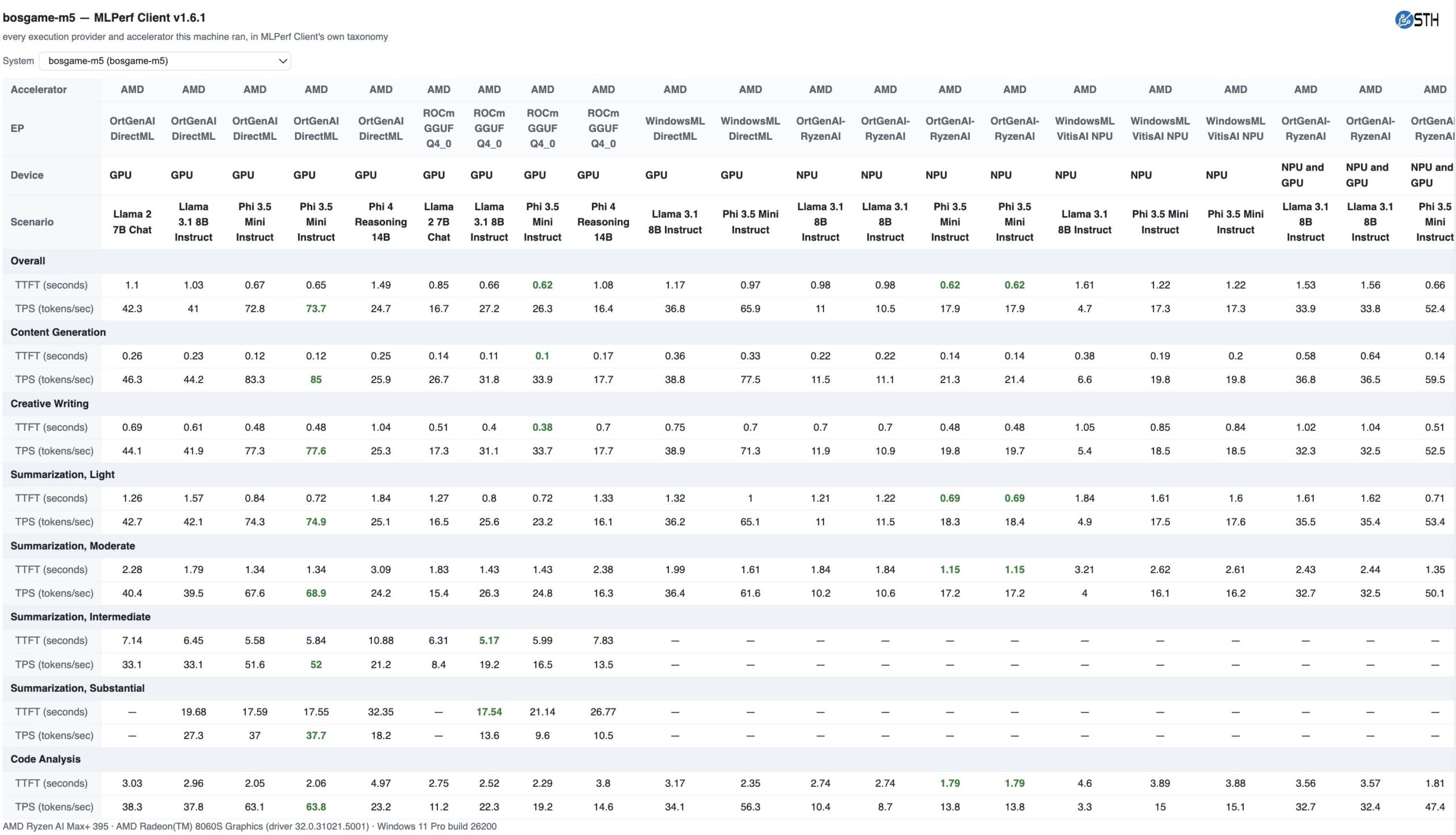
Task: Click the Summarization, Substantial section heading
Action: pos(77,688)
